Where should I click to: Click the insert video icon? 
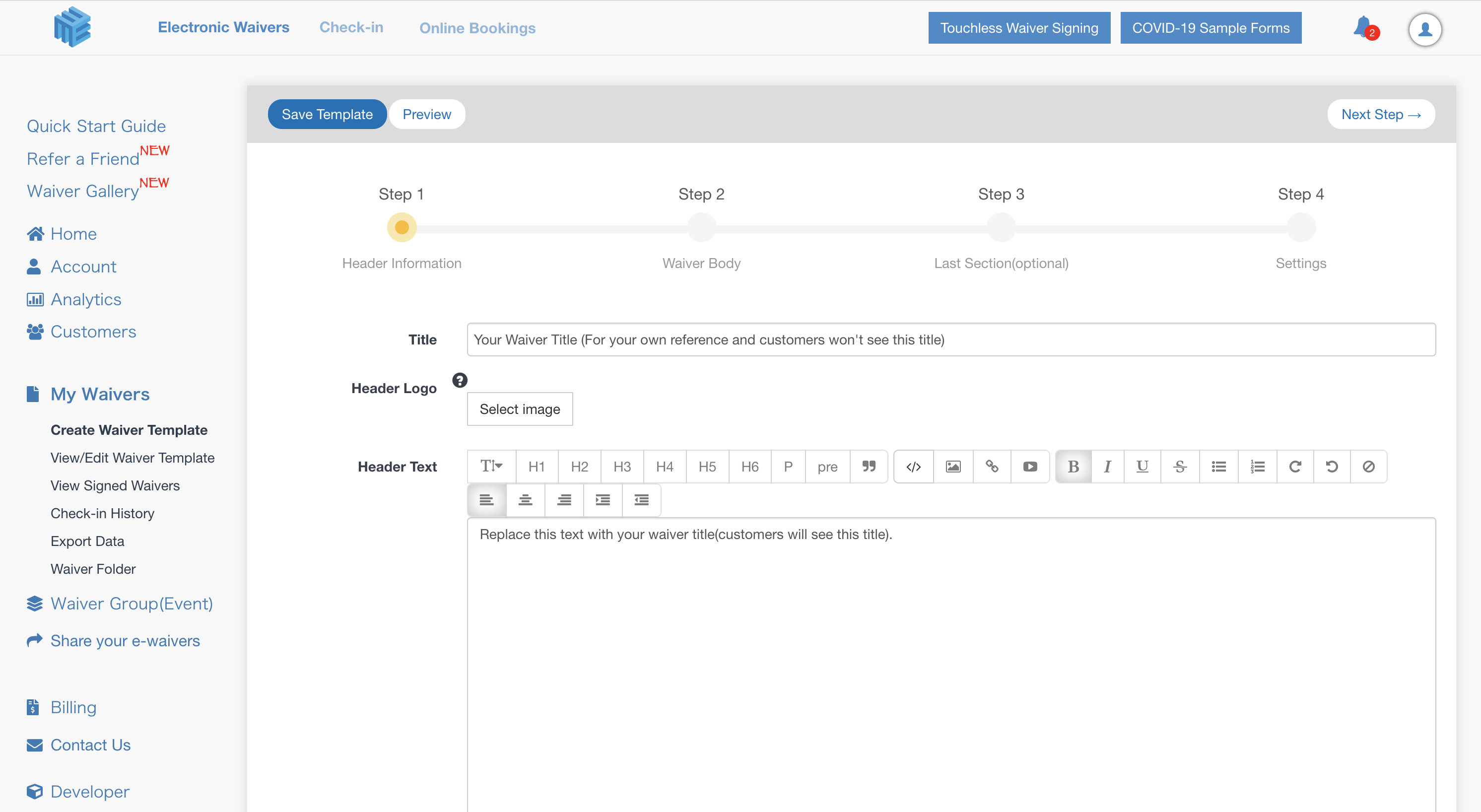(1030, 467)
